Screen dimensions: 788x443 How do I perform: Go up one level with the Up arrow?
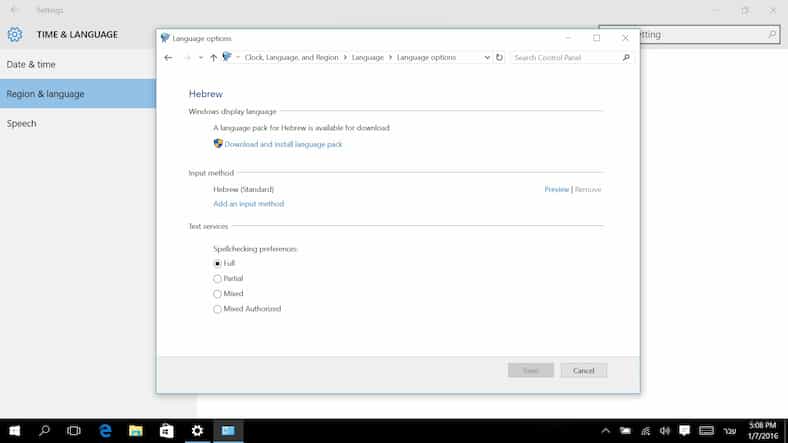[213, 58]
